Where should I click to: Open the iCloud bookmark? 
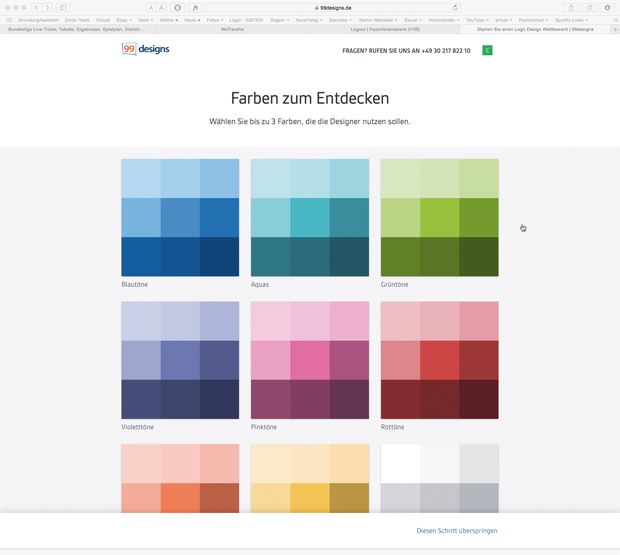(x=103, y=20)
